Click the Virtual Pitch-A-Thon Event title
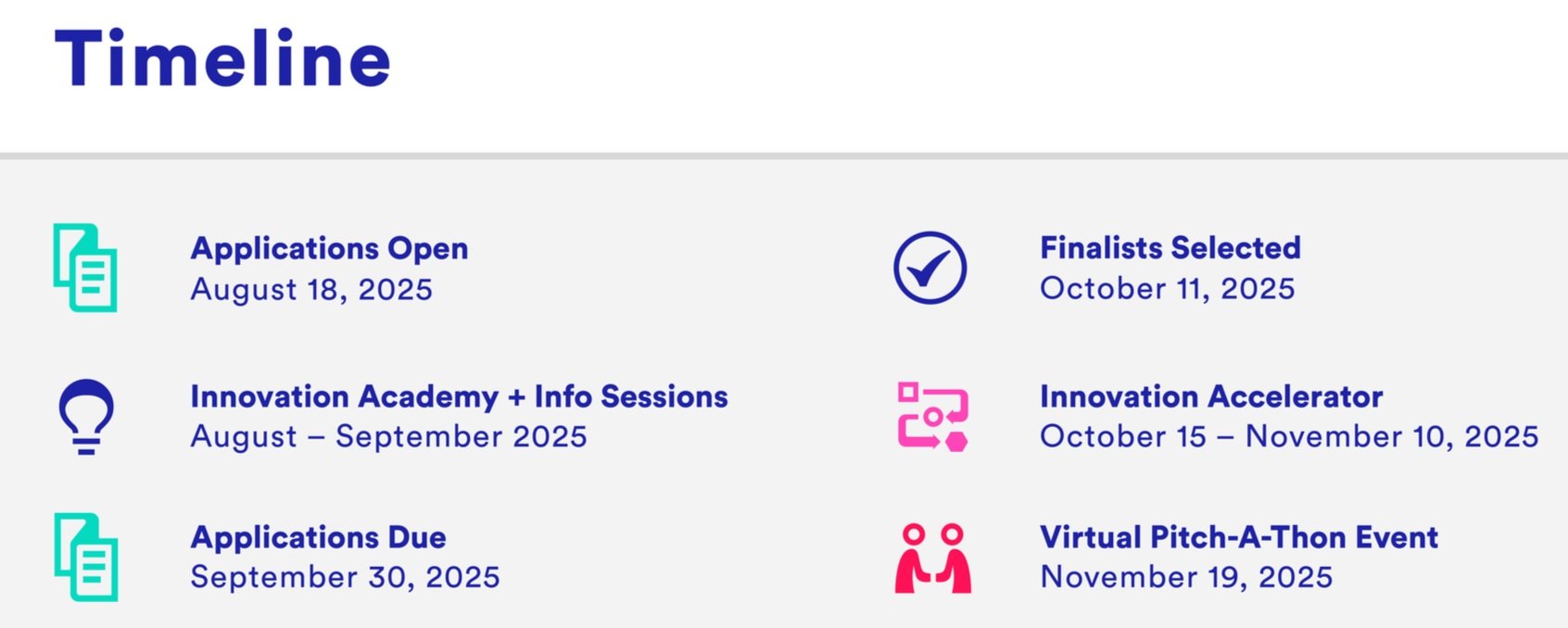The width and height of the screenshot is (1568, 628). pos(1239,537)
